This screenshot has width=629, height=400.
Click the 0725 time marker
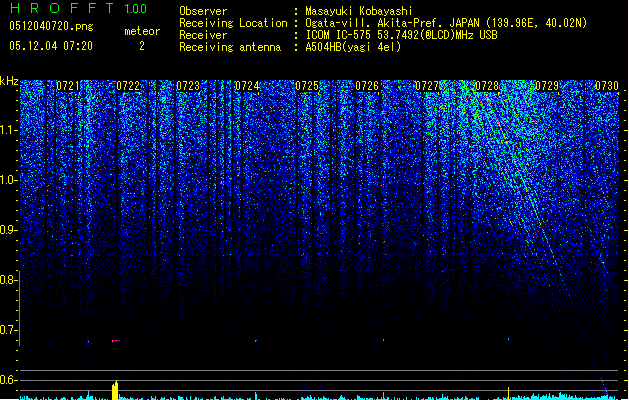[307, 86]
